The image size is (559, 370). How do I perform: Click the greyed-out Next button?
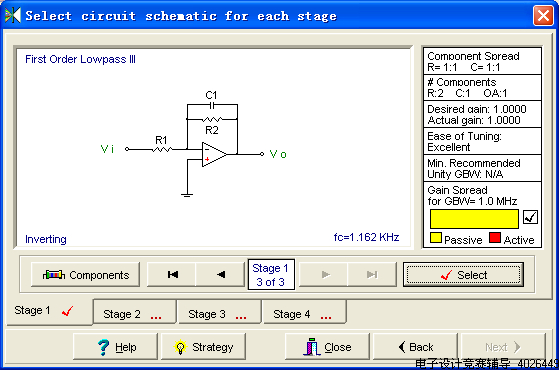point(503,346)
